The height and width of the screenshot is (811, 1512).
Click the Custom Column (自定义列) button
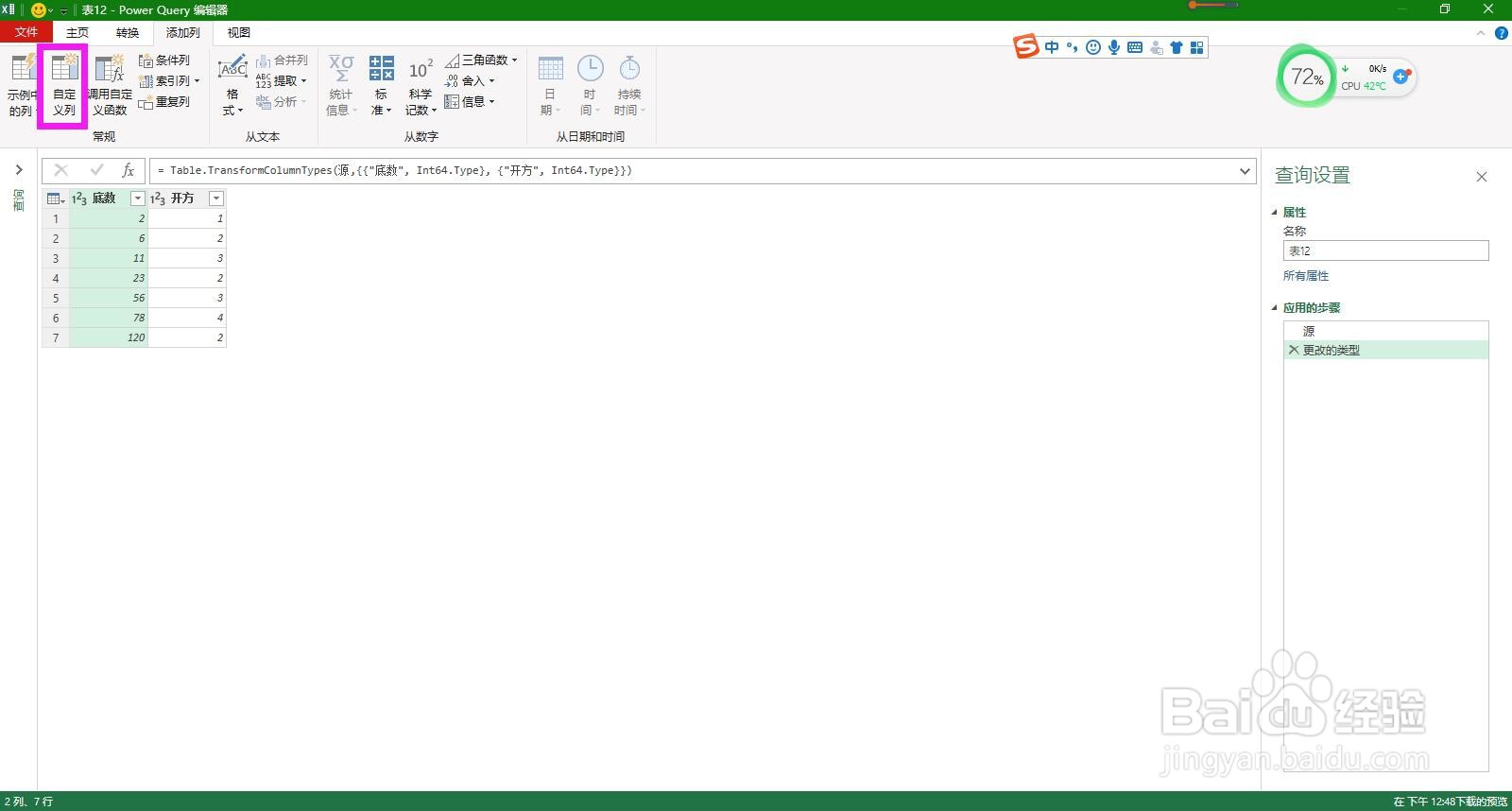(63, 85)
